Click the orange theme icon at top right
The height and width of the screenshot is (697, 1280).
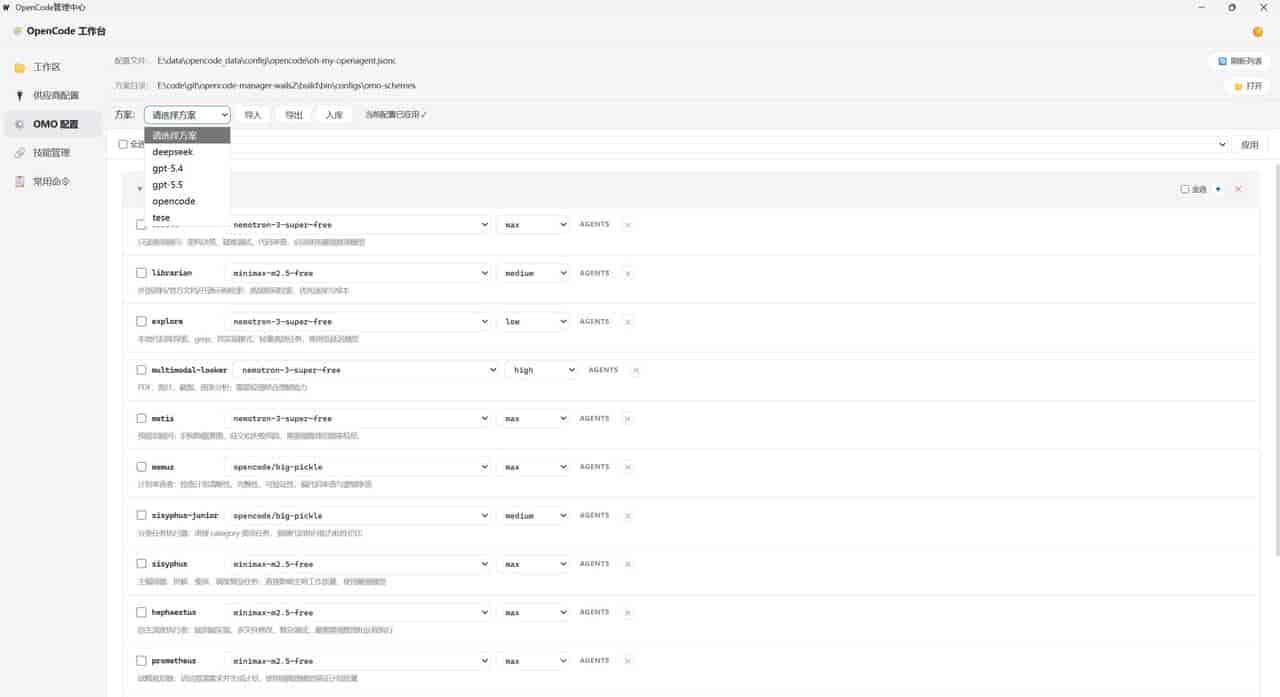(x=1258, y=32)
